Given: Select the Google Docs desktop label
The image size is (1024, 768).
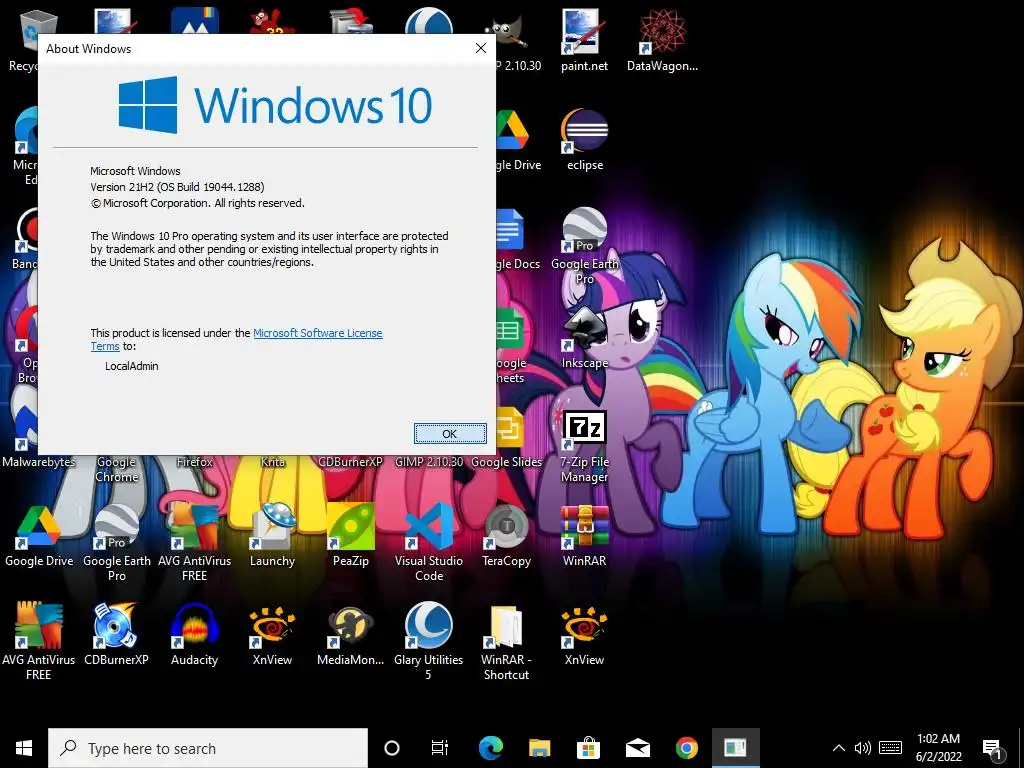Looking at the screenshot, I should [519, 264].
